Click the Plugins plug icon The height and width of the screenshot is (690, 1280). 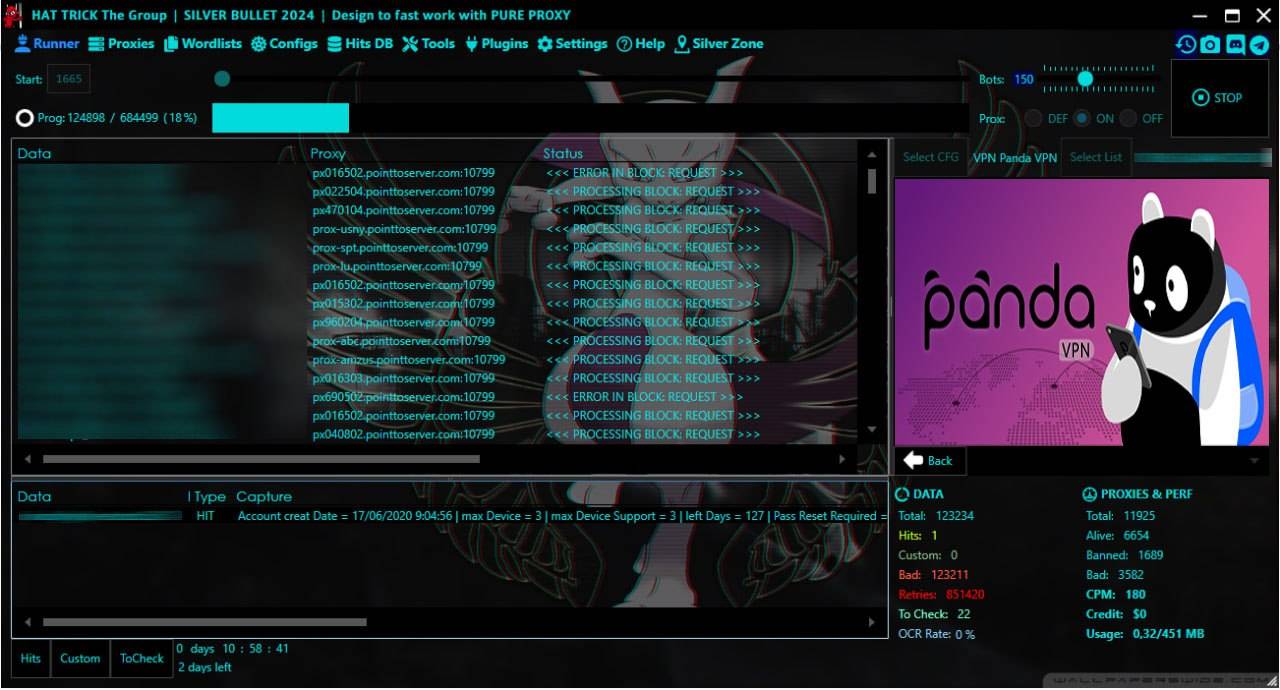(471, 44)
